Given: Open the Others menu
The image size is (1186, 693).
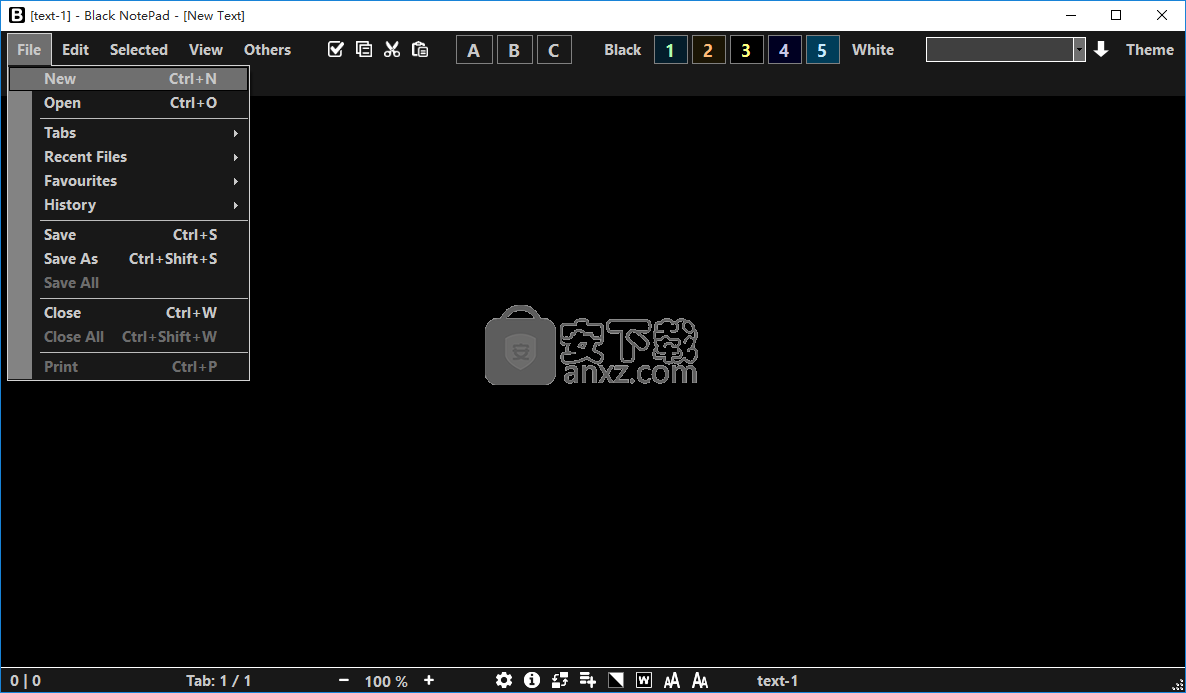Looking at the screenshot, I should click(x=267, y=50).
